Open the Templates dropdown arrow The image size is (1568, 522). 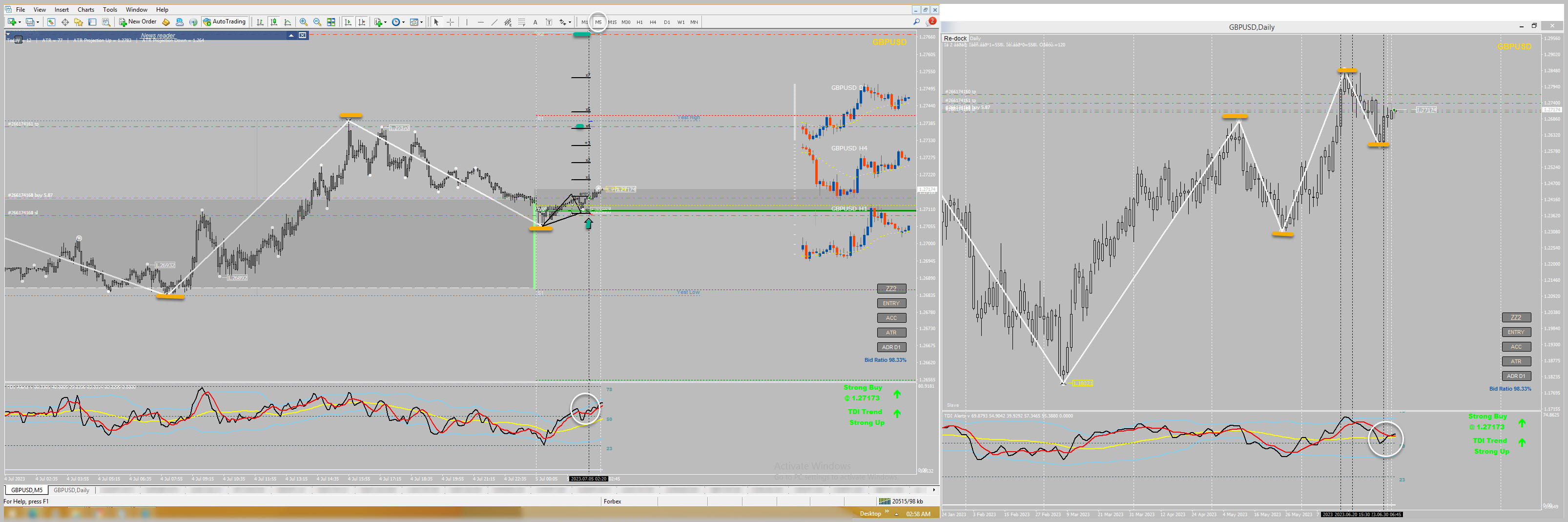(x=422, y=22)
